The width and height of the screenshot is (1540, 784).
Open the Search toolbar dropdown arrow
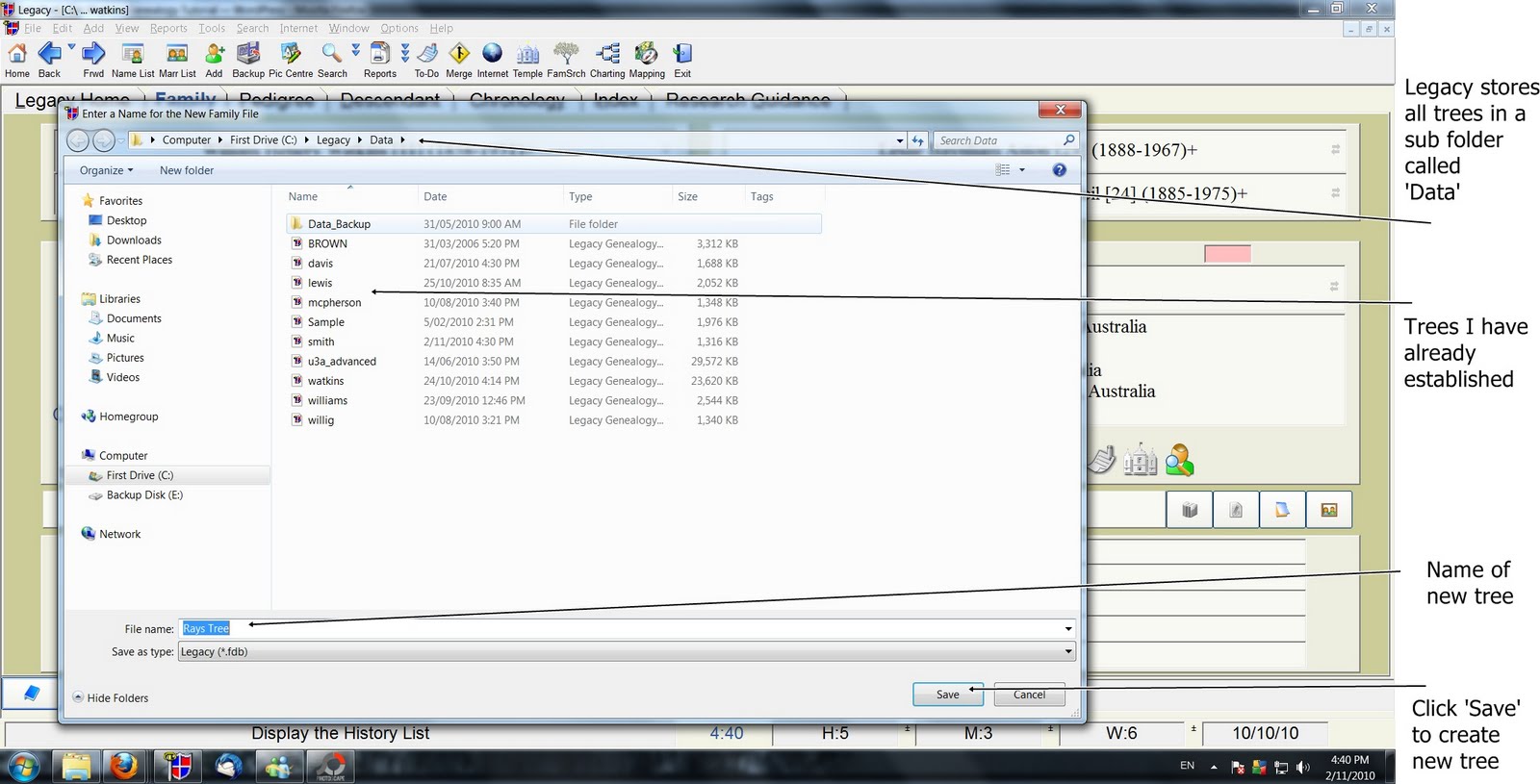pos(356,48)
